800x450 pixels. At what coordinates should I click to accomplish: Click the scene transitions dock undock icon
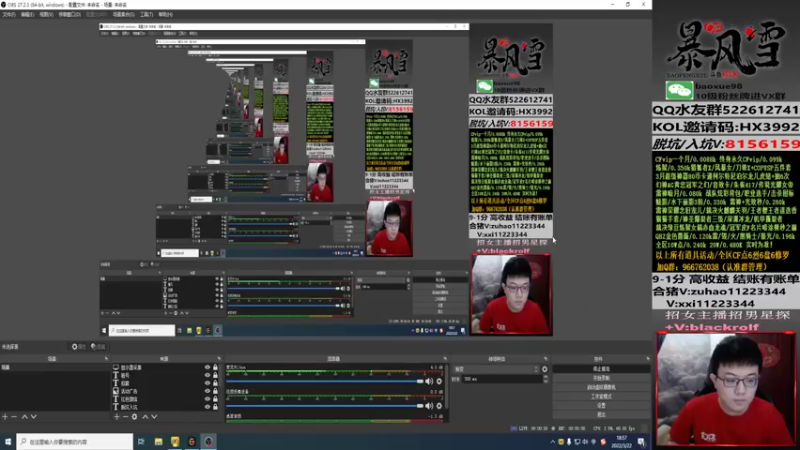click(x=545, y=359)
